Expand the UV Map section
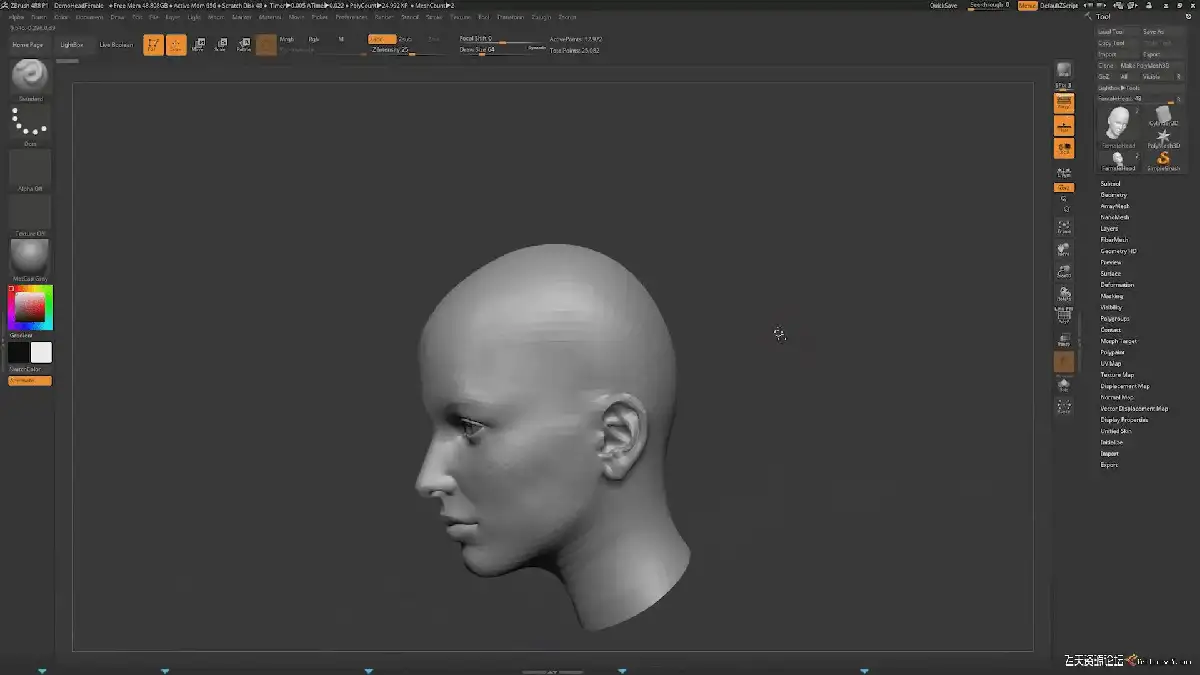 [x=1111, y=363]
